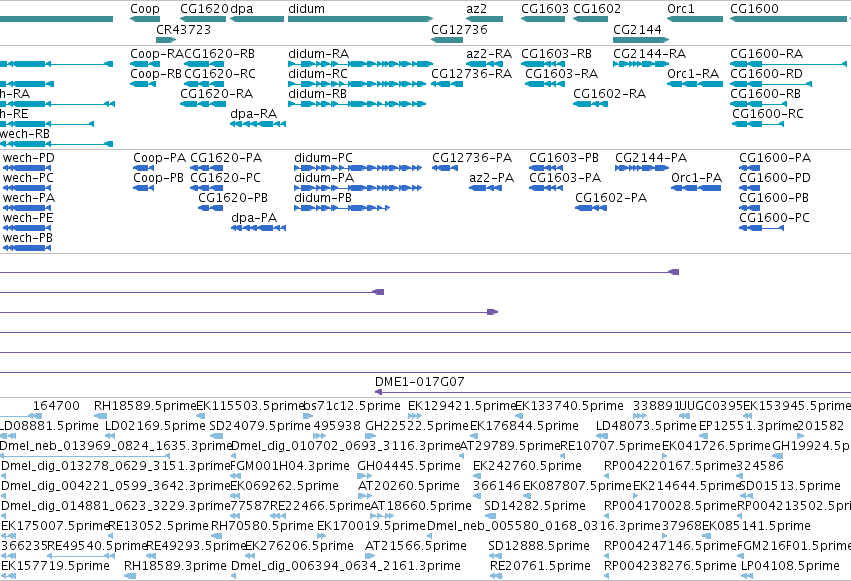Select the CG1603 gene bar
The height and width of the screenshot is (581, 851).
[543, 19]
